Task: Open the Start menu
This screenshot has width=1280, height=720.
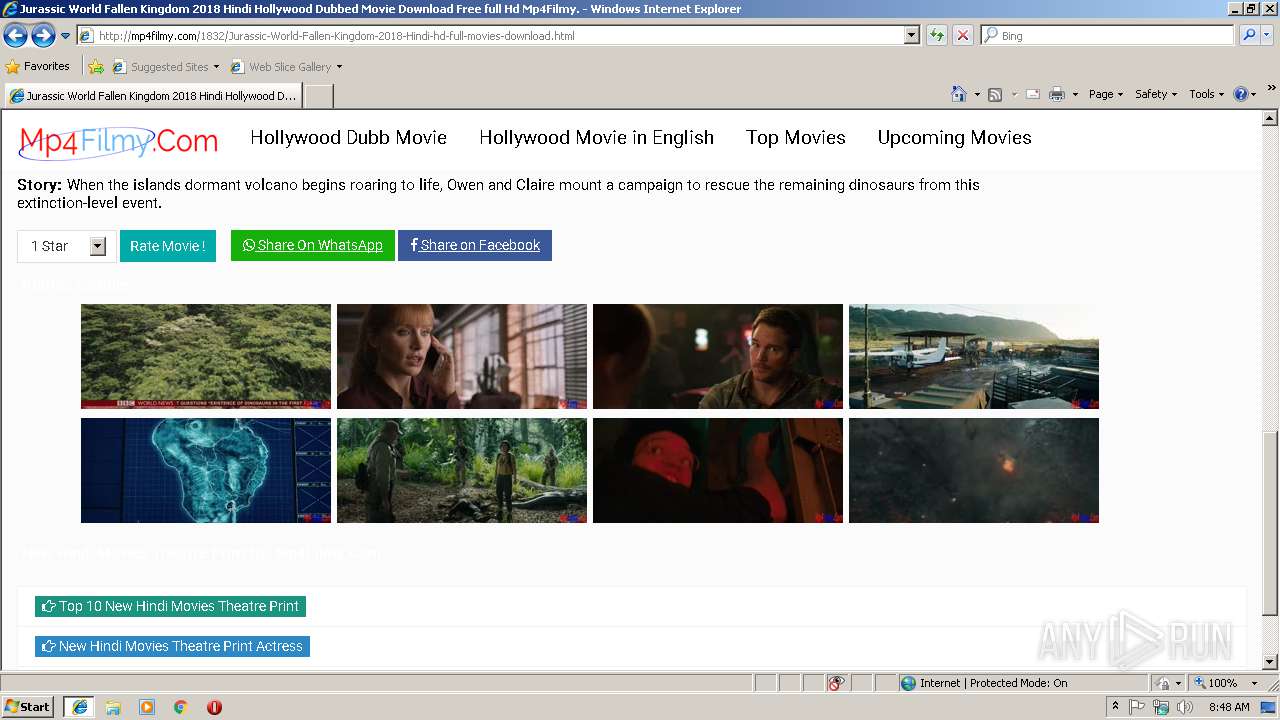Action: point(28,707)
